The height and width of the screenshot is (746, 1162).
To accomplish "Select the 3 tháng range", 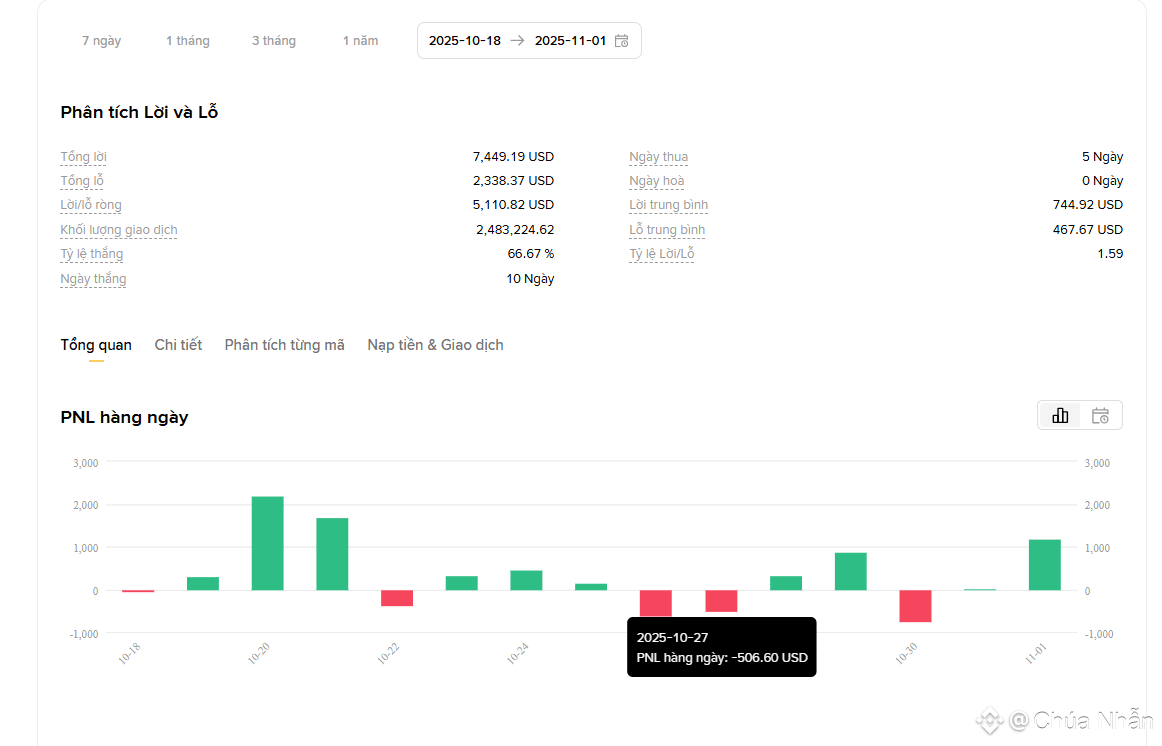I will [273, 41].
